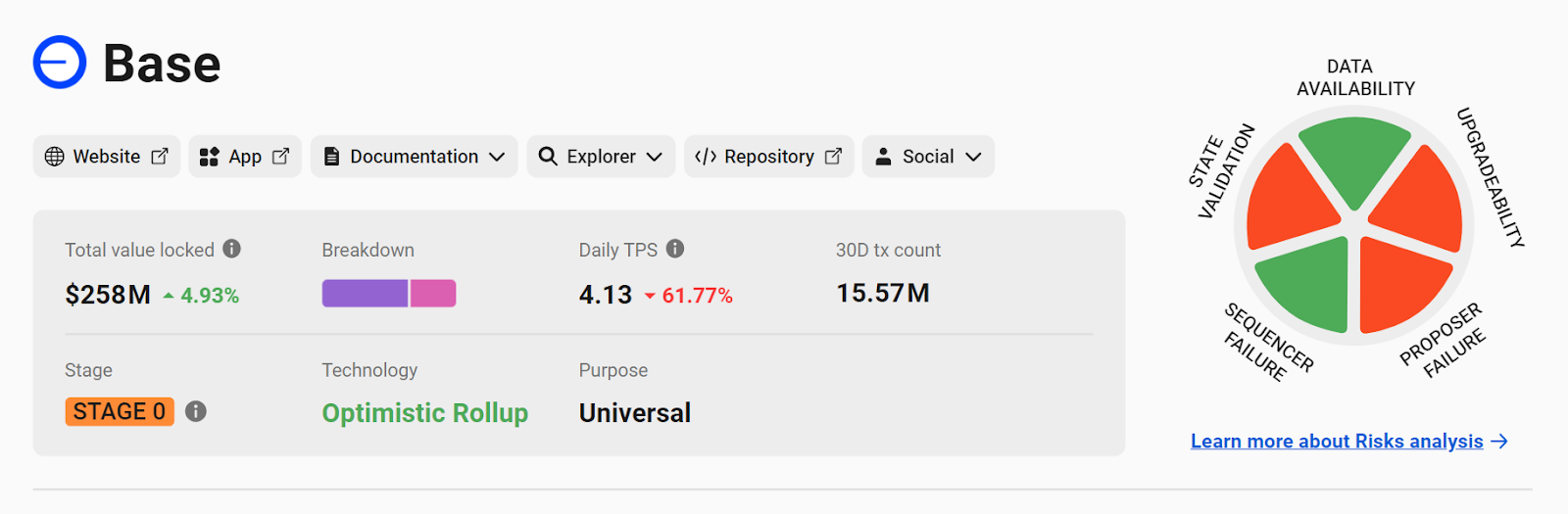Click purple segment of Breakdown bar
This screenshot has width=1568, height=514.
coord(365,294)
